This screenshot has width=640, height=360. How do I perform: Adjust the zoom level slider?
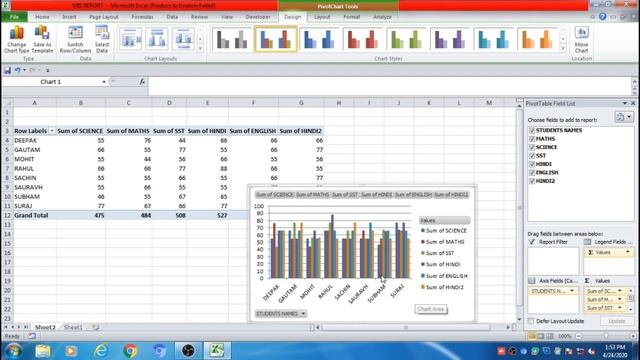coord(606,336)
